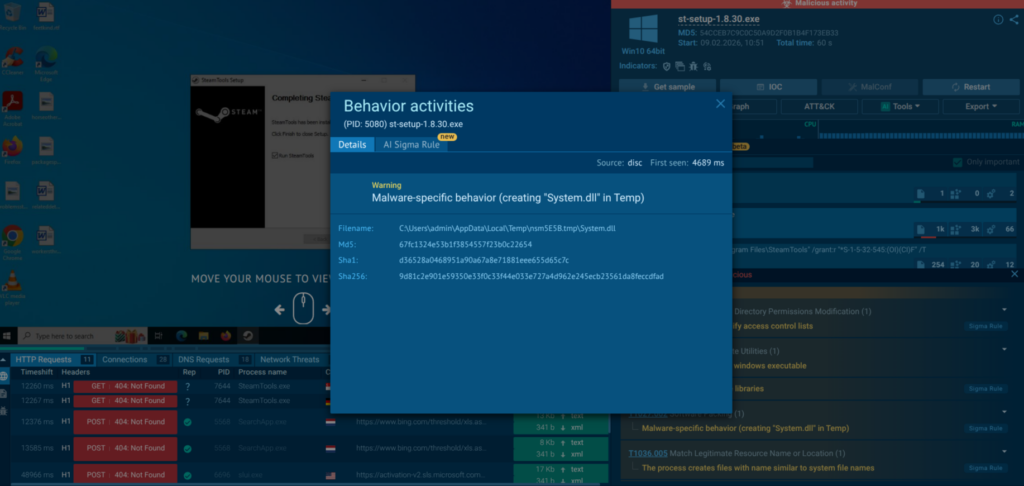Toggle the Run SteamTools checkbox in installer
This screenshot has height=486, width=1024.
pos(275,155)
